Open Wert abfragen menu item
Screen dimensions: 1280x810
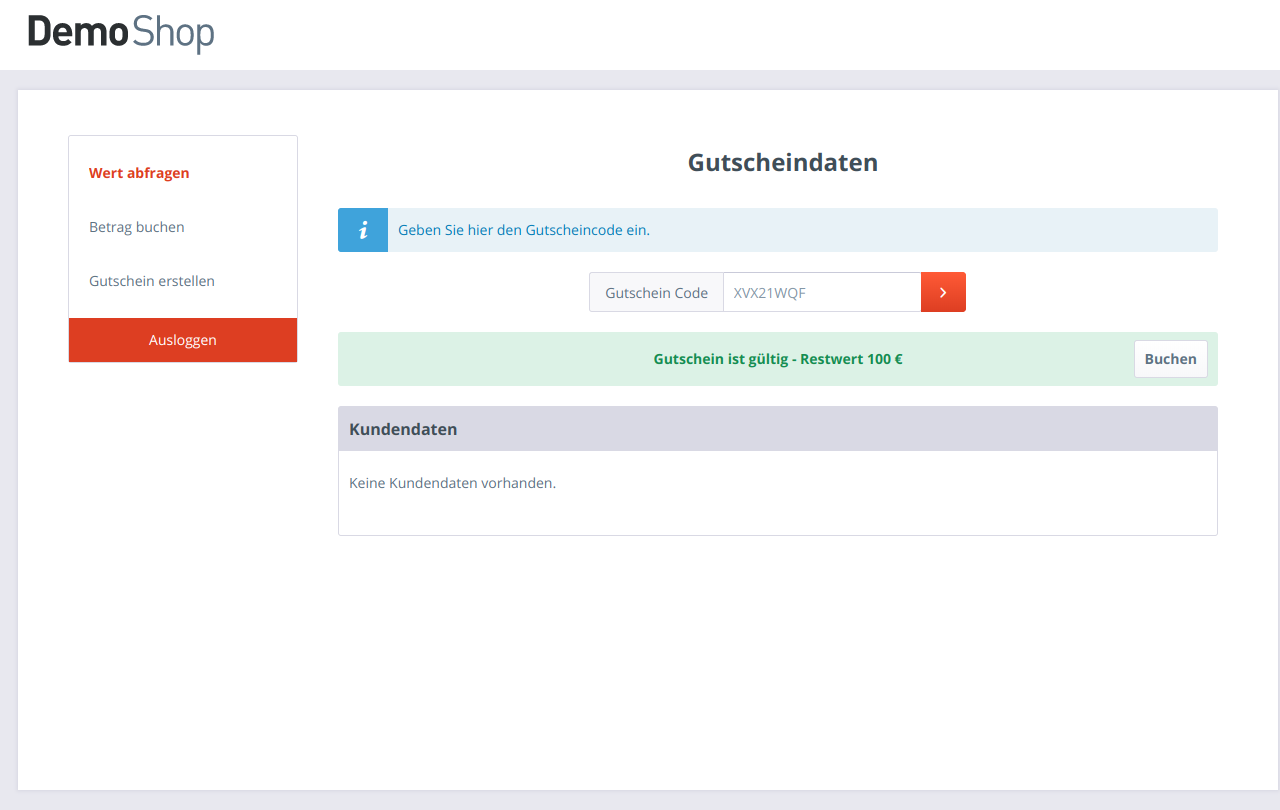139,173
